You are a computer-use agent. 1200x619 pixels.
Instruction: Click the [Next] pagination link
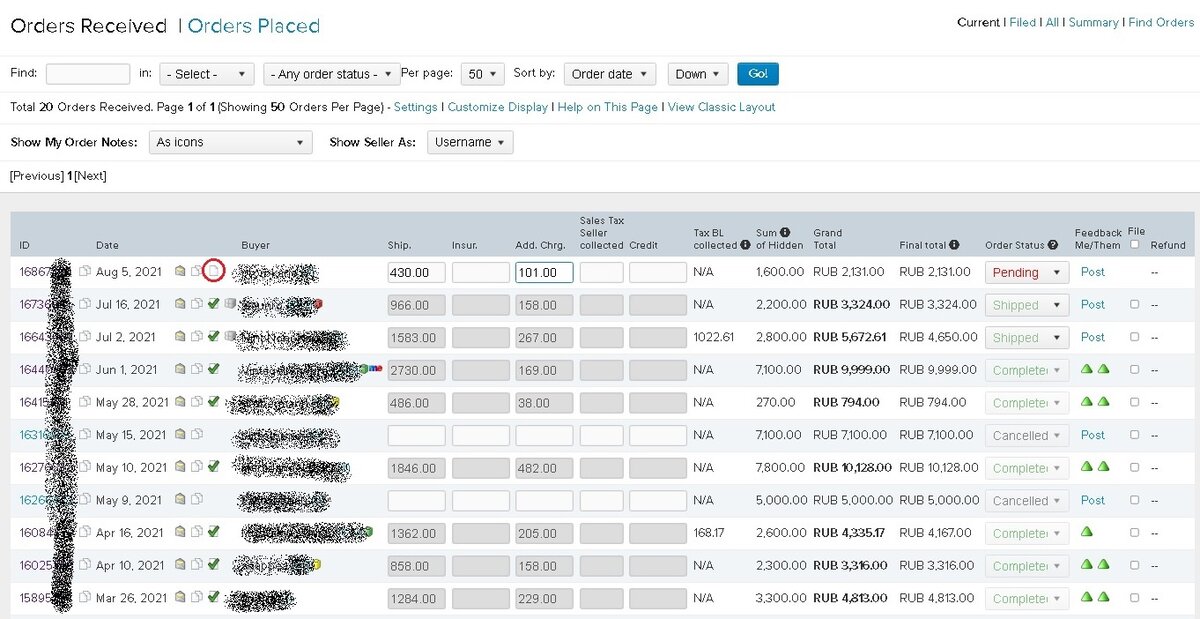tap(90, 176)
